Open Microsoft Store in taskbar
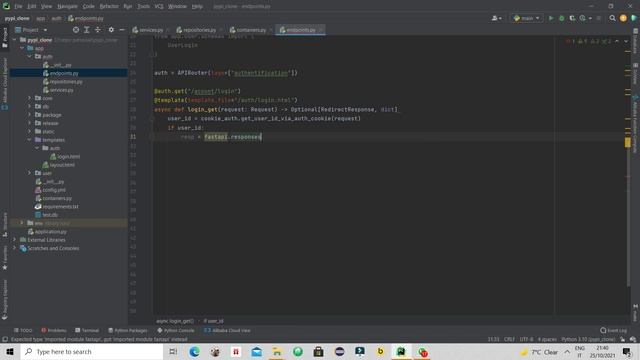Screen dimensions: 640x360 pyautogui.click(x=318, y=351)
